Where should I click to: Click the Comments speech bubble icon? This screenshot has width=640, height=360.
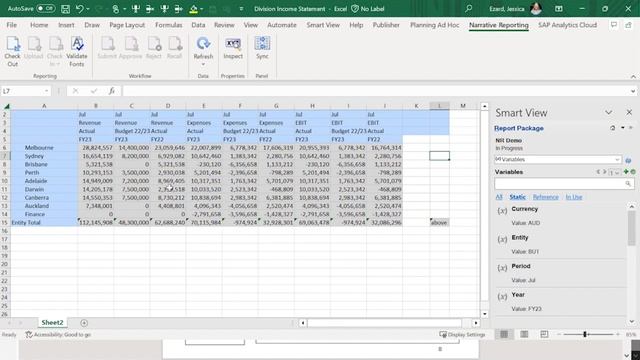coord(613,25)
